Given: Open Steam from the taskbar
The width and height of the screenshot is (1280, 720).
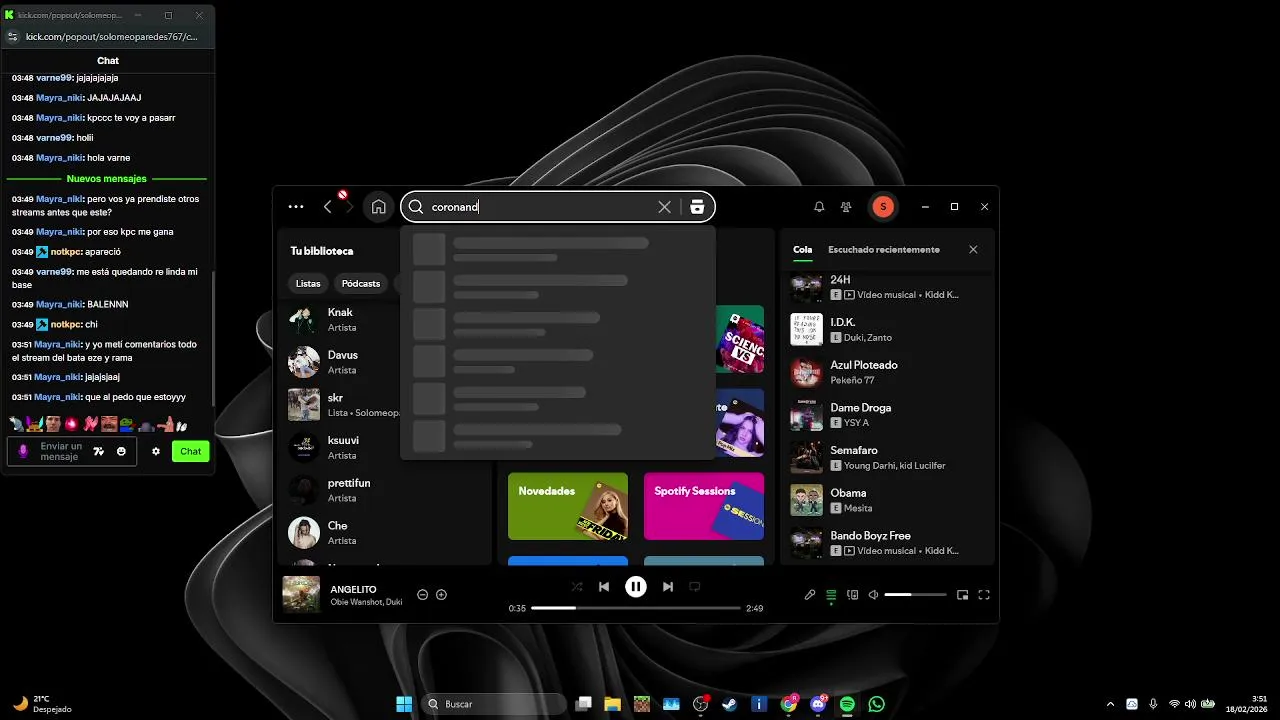Looking at the screenshot, I should coord(730,704).
